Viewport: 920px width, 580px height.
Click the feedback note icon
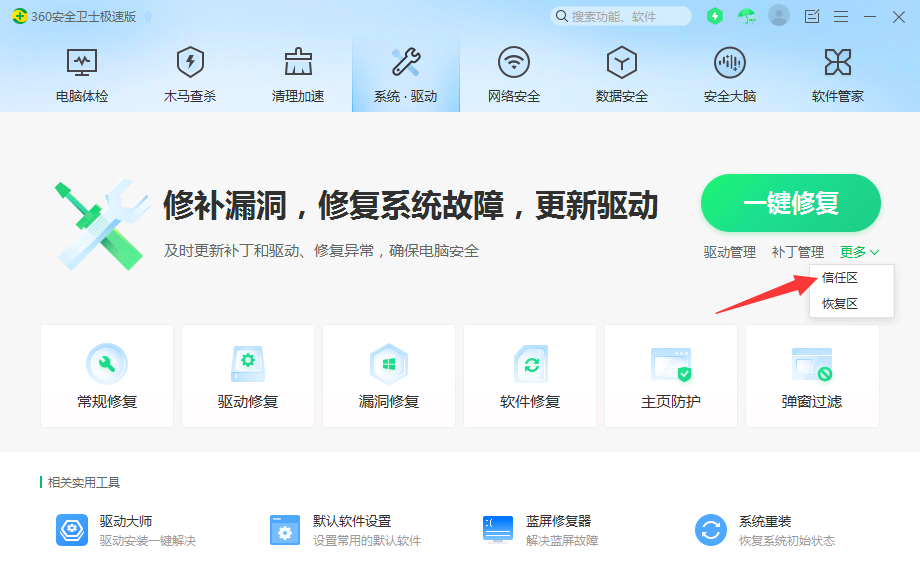[x=811, y=16]
